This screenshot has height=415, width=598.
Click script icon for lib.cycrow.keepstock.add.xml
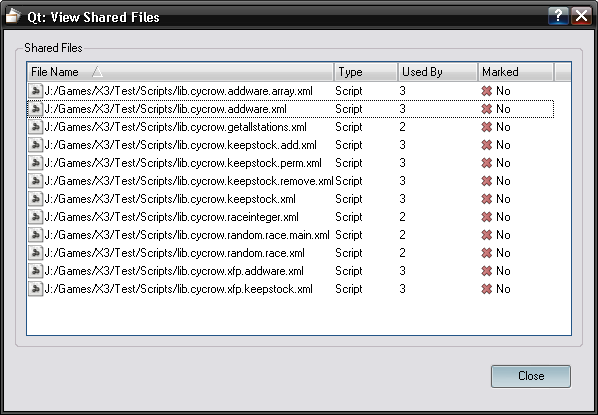pos(36,145)
